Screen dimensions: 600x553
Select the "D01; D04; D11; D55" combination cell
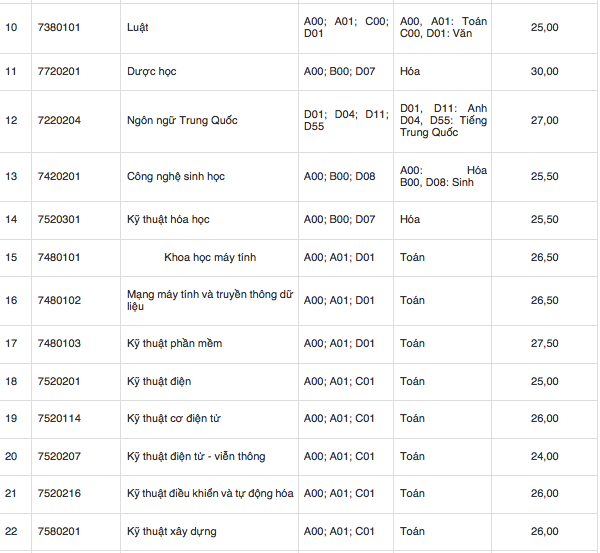tap(345, 121)
